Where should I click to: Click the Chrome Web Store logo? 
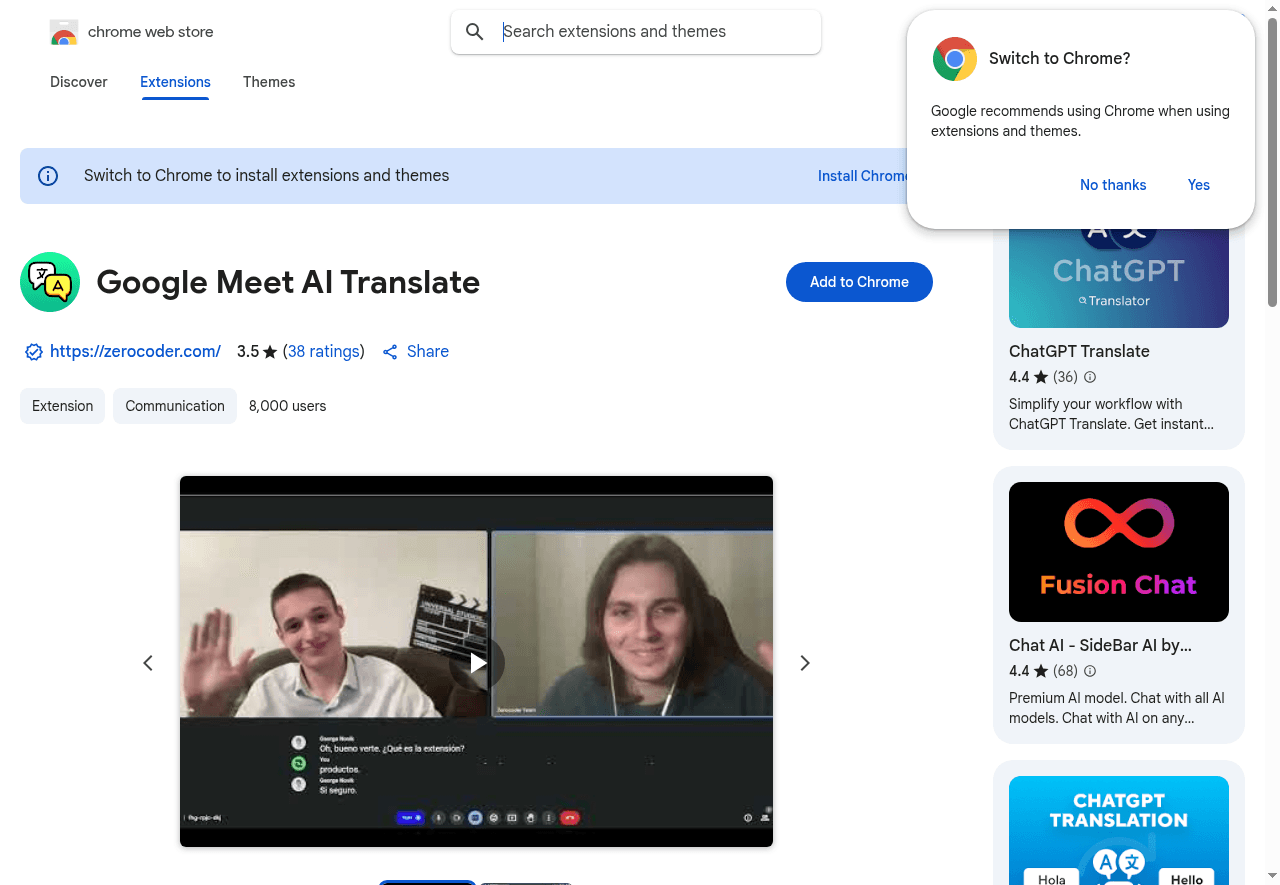coord(63,31)
